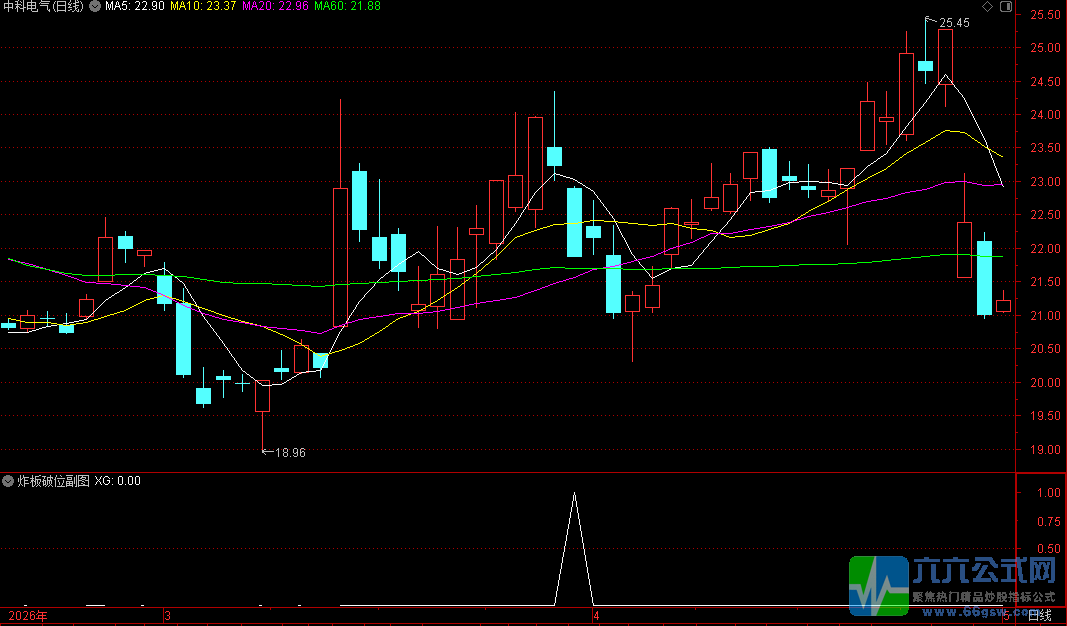The width and height of the screenshot is (1067, 626).
Task: Click the 22.00 price axis label
Action: pos(1045,249)
